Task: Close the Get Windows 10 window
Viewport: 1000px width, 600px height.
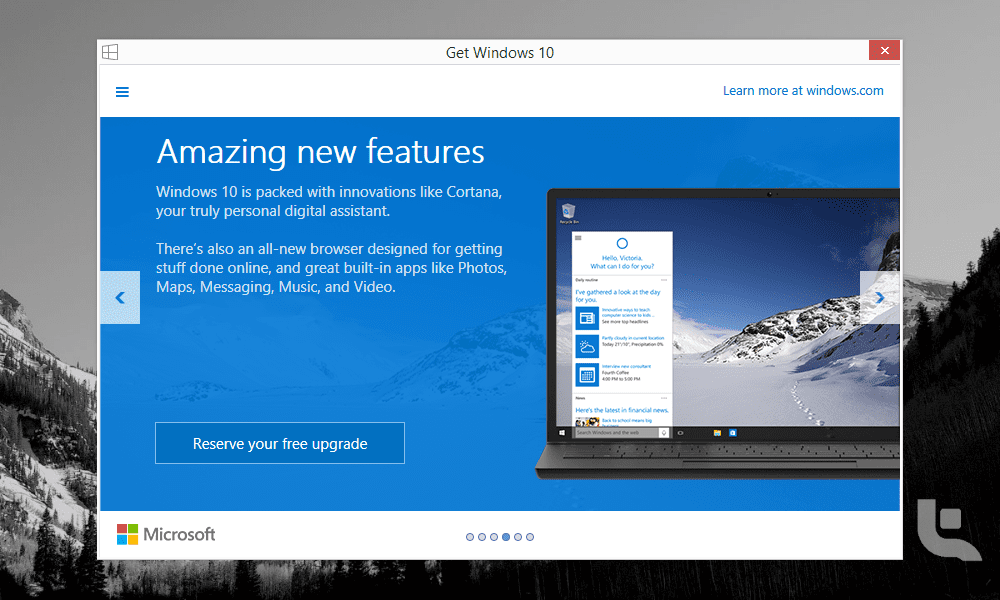Action: tap(885, 50)
